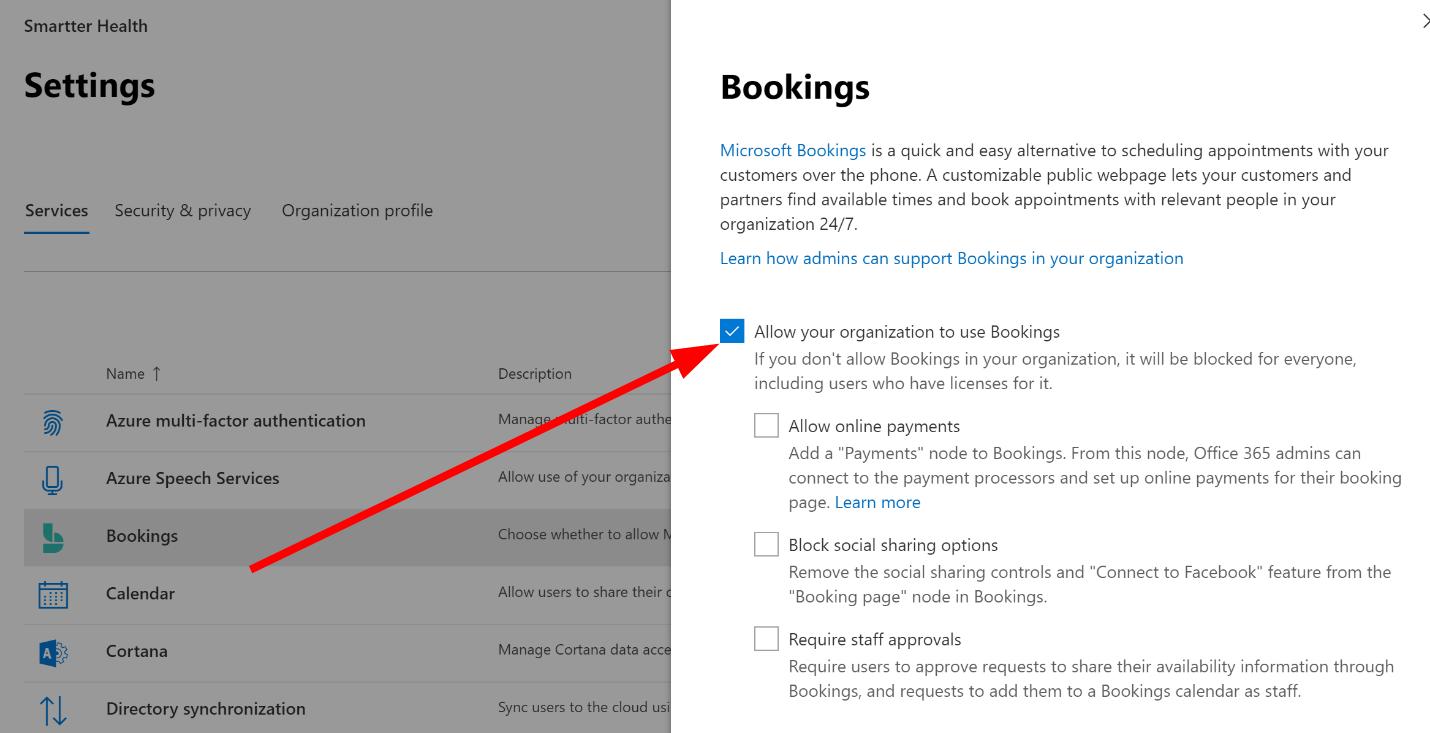Check Block social sharing options
The height and width of the screenshot is (733, 1430).
coord(766,544)
